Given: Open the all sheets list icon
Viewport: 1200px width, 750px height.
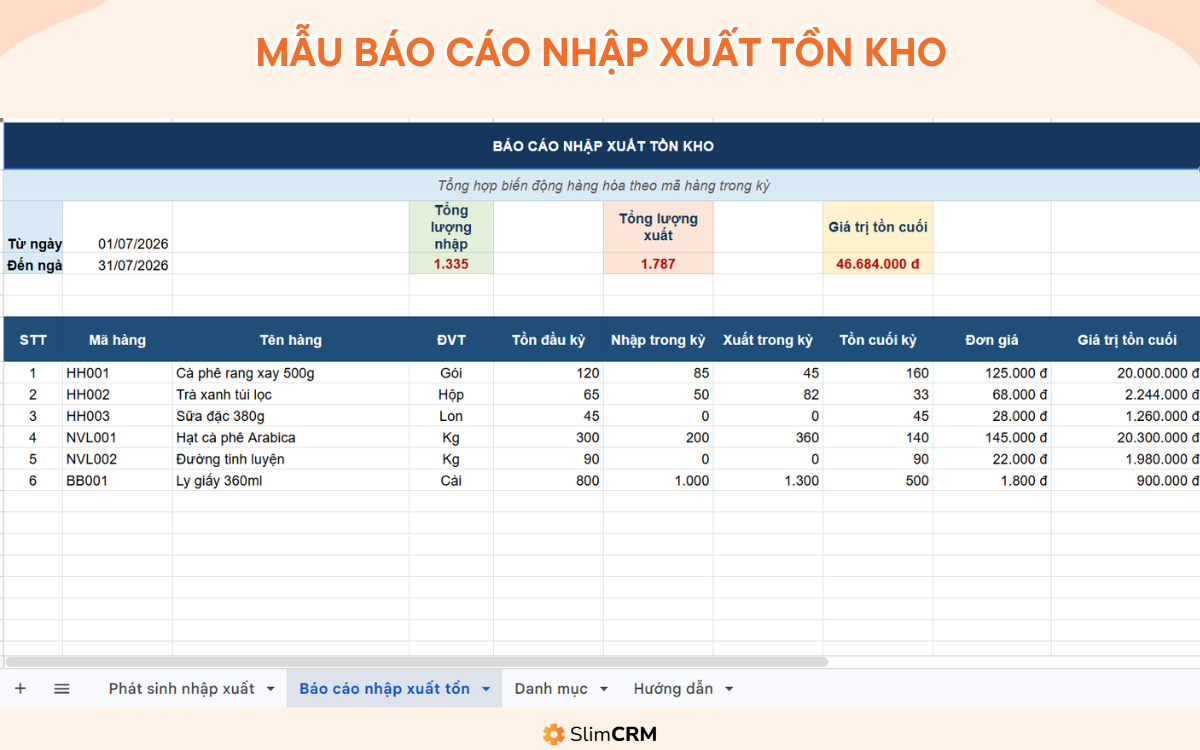Looking at the screenshot, I should click(x=62, y=689).
